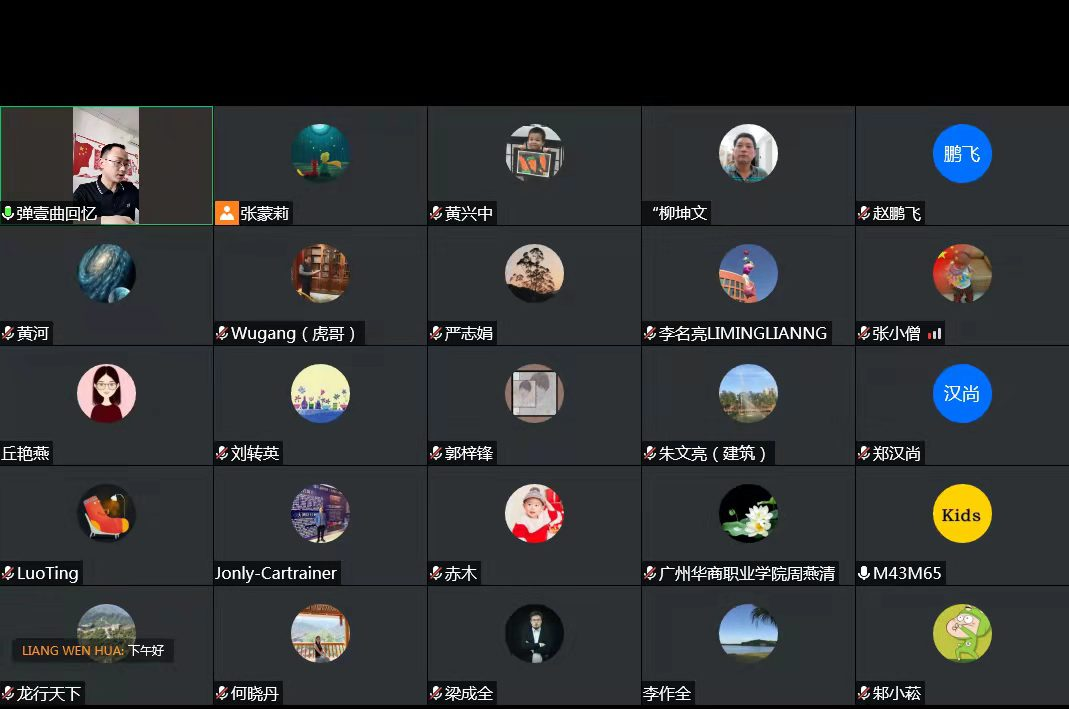Click the muted mic icon next to 郑汉尚
Image resolution: width=1069 pixels, height=709 pixels.
(864, 453)
